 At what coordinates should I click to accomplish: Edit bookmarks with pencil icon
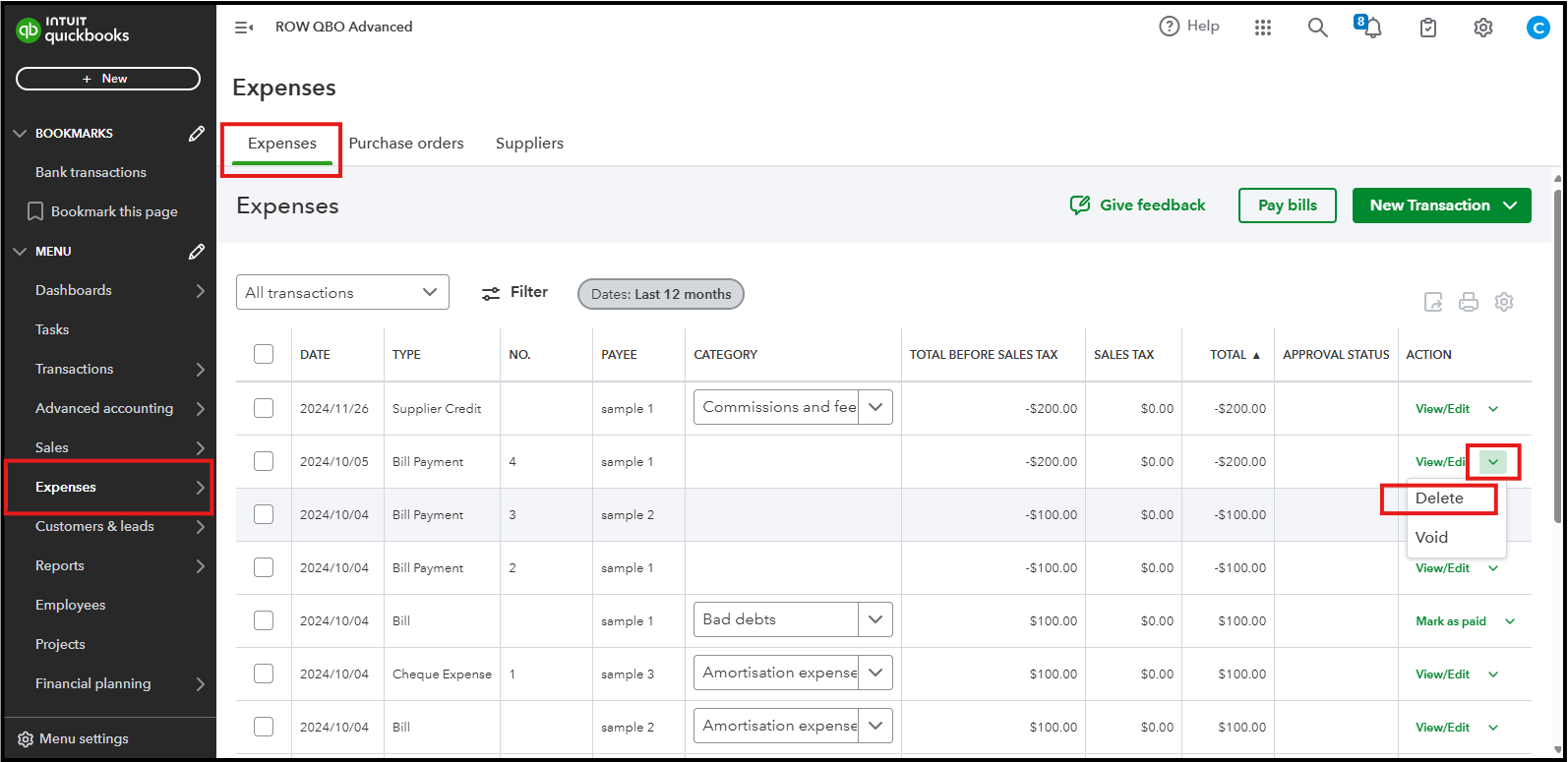click(x=197, y=134)
